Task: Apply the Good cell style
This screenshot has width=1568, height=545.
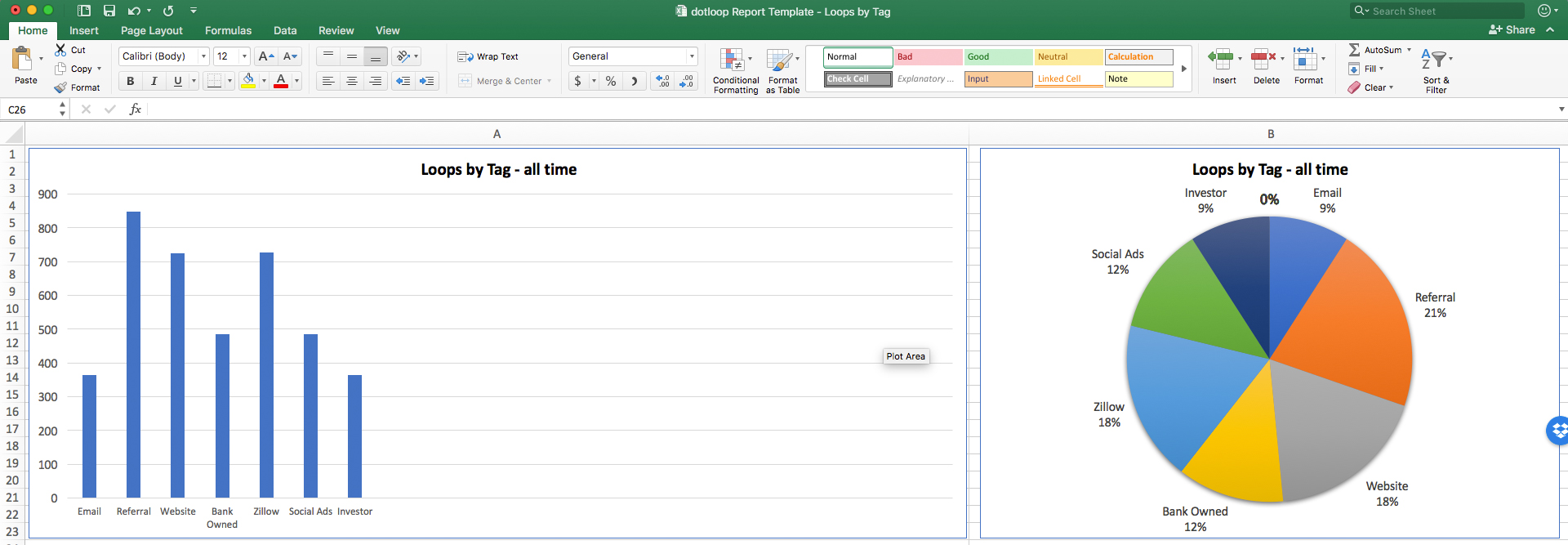Action: [x=998, y=56]
